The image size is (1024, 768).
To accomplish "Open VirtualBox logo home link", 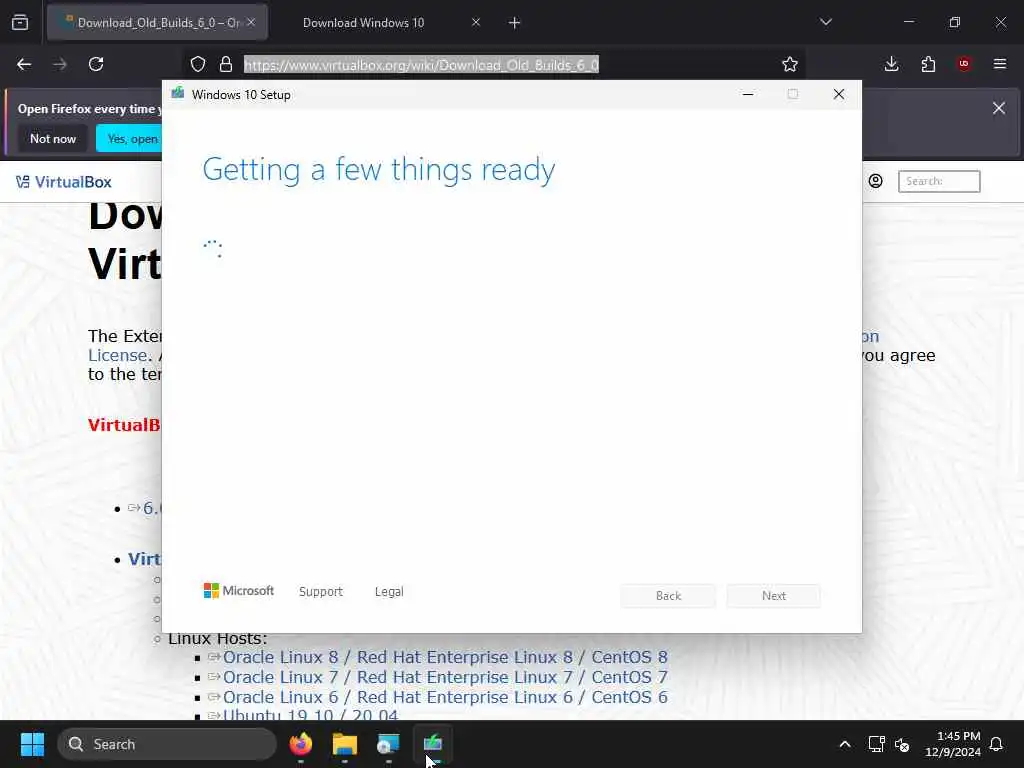I will [x=64, y=182].
